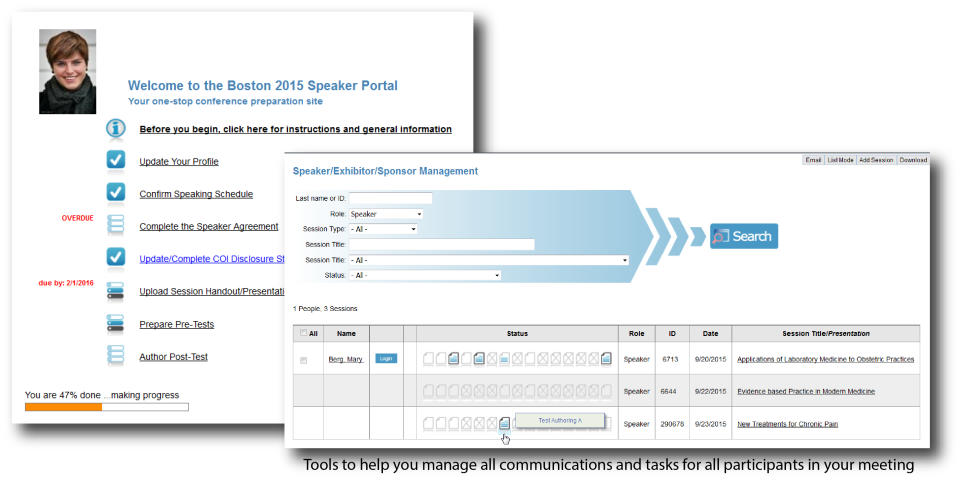Click the blue Search button
960x479 pixels.
[744, 236]
